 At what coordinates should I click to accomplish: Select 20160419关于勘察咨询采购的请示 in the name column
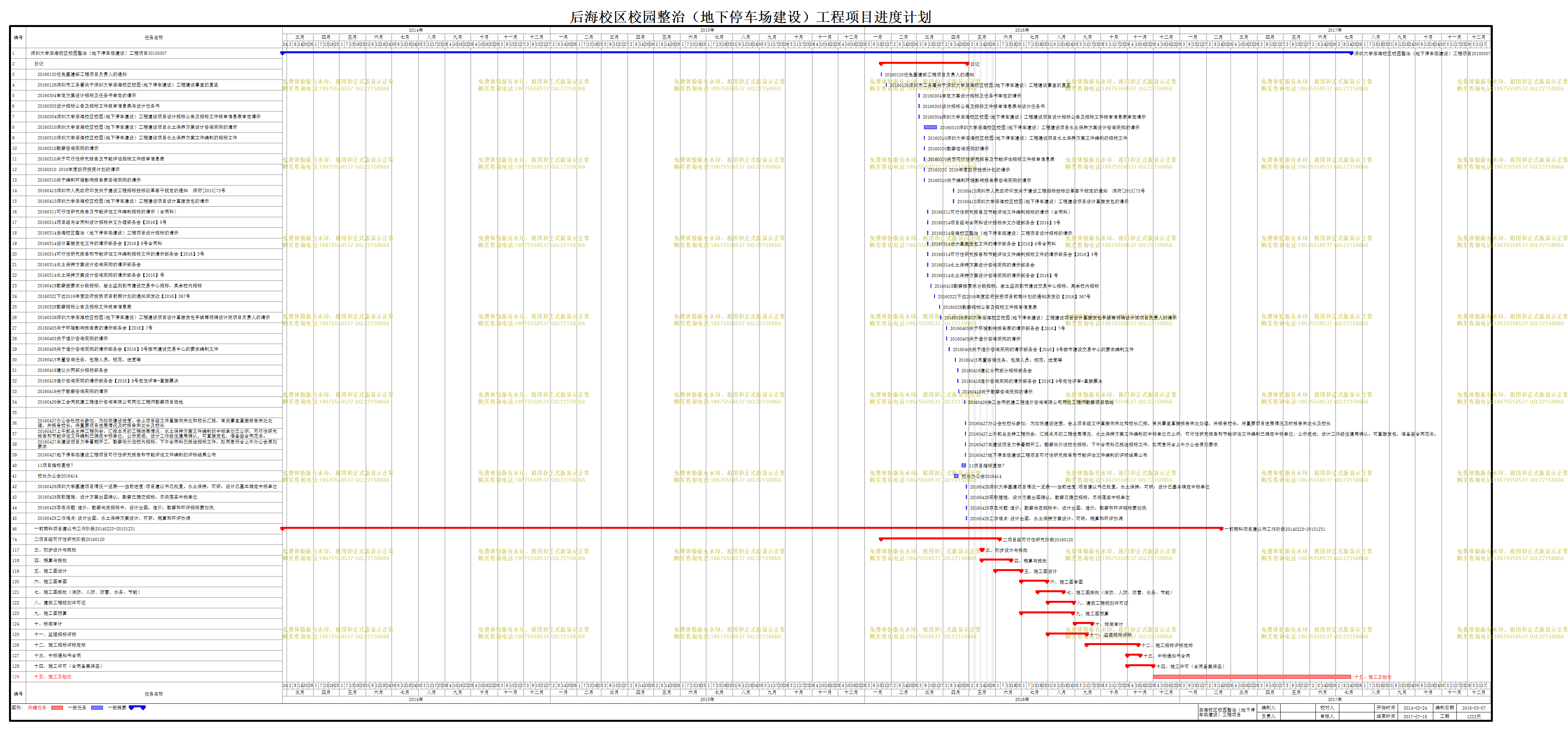click(x=72, y=391)
